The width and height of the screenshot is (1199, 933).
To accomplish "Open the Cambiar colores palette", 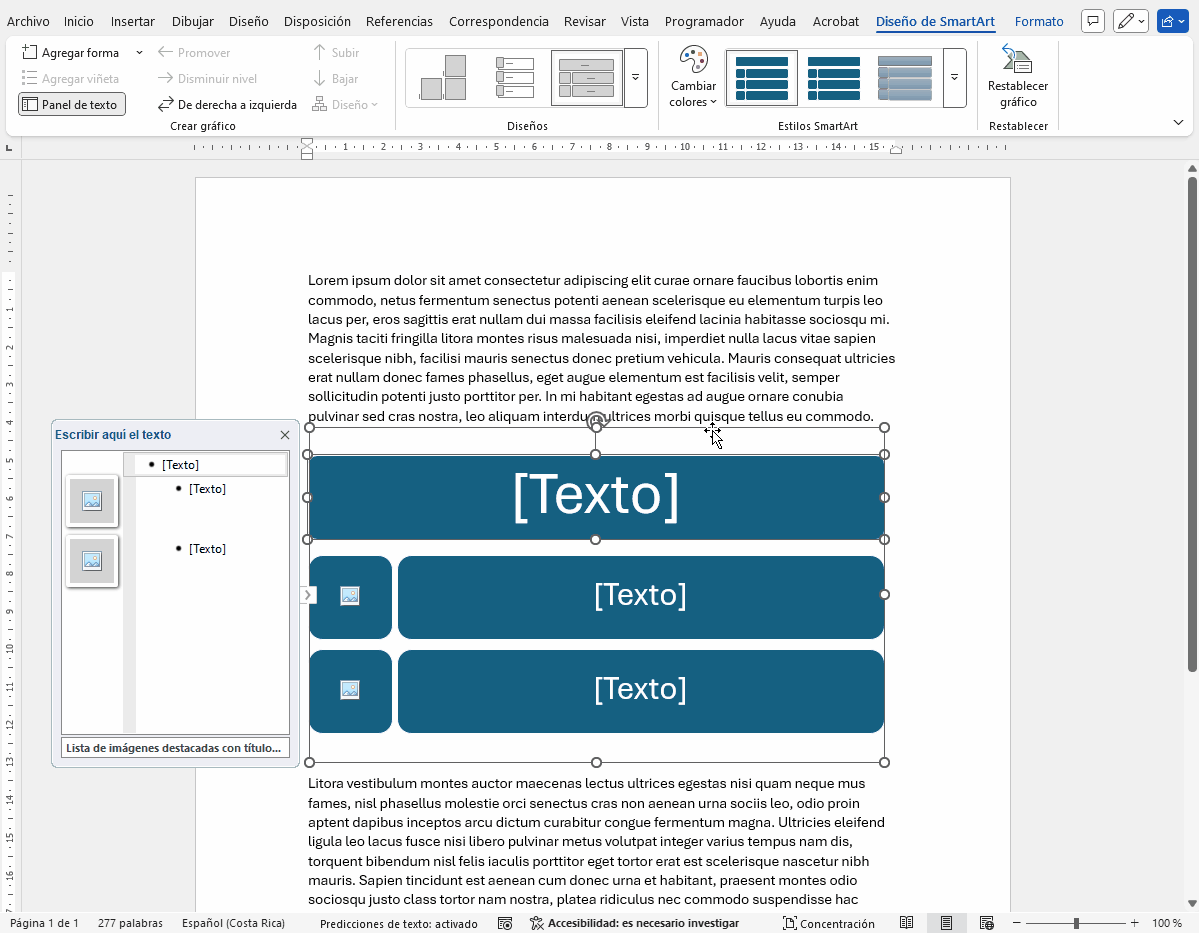I will pyautogui.click(x=693, y=77).
